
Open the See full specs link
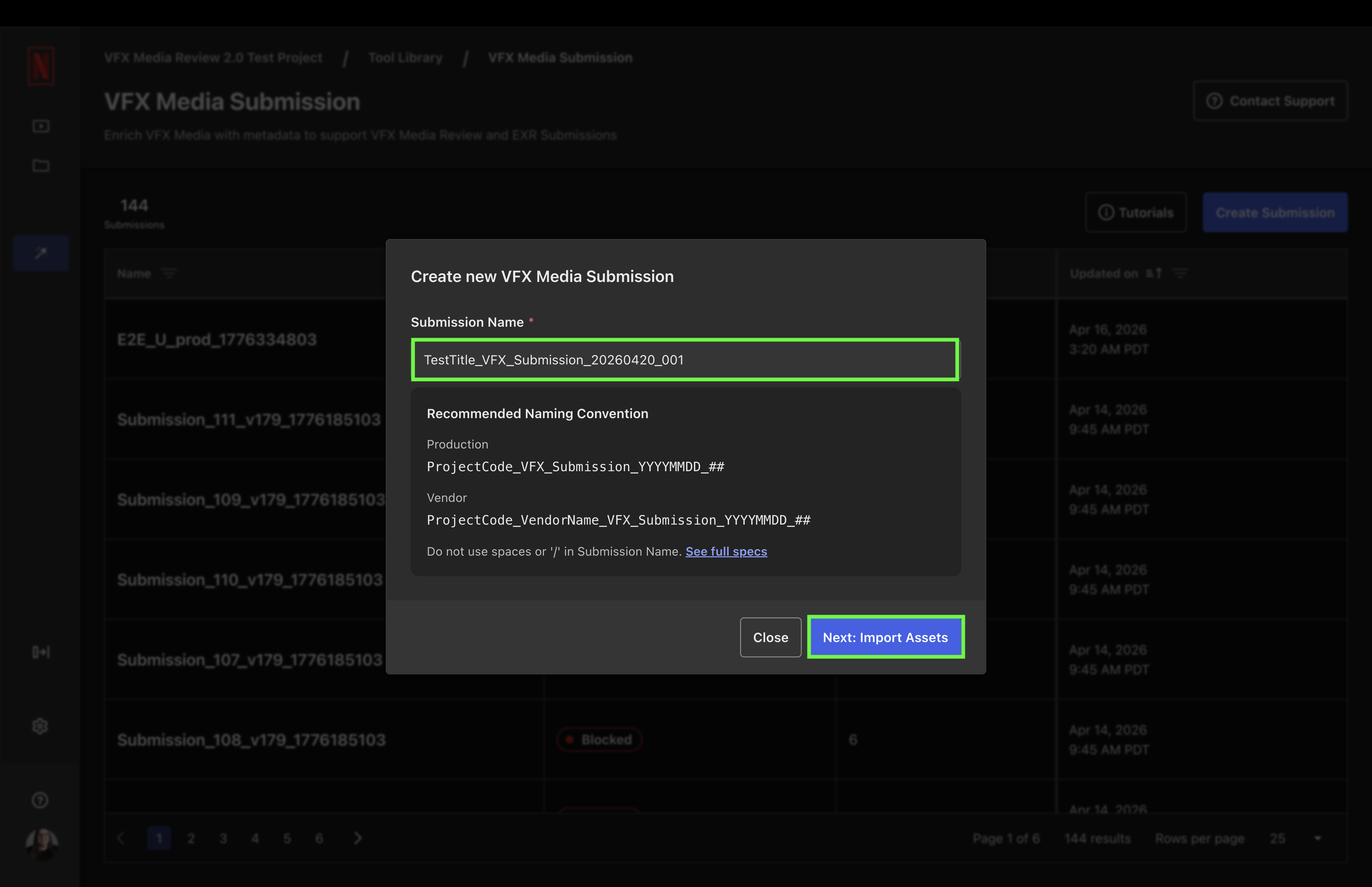726,551
